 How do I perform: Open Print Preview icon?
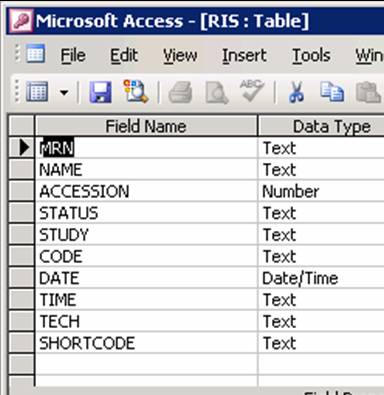point(216,92)
